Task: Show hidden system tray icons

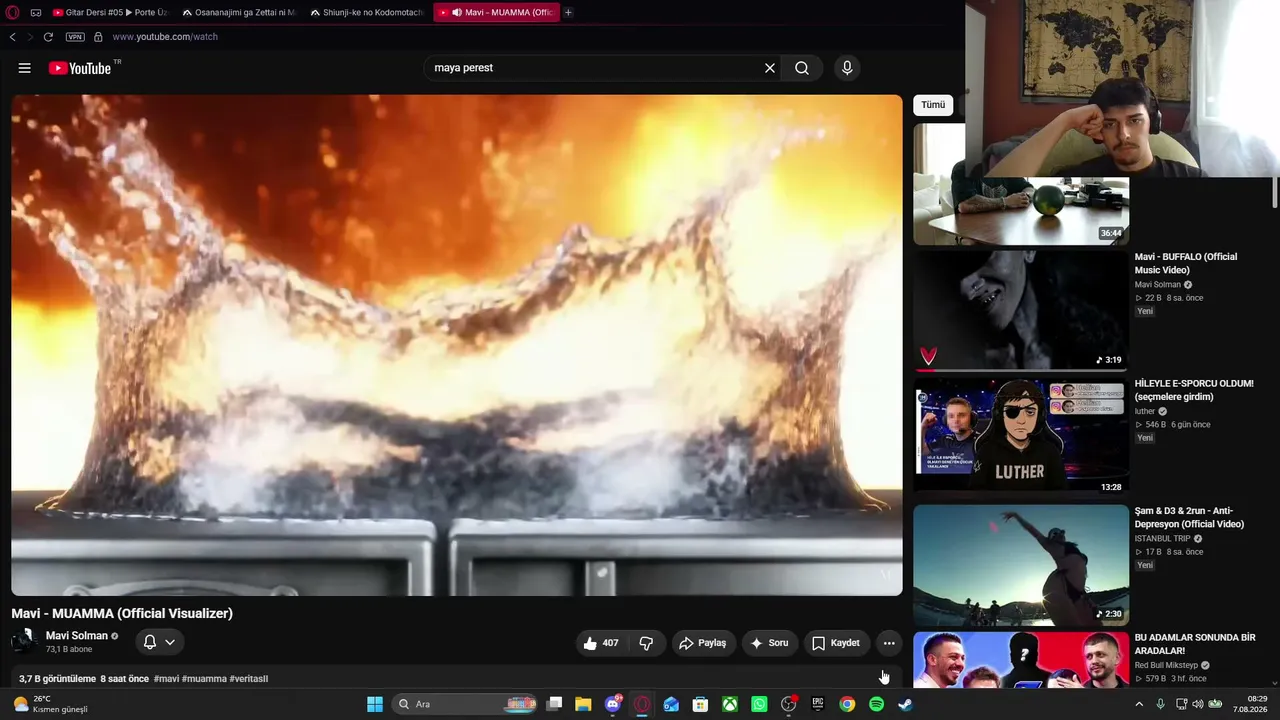Action: (1139, 704)
